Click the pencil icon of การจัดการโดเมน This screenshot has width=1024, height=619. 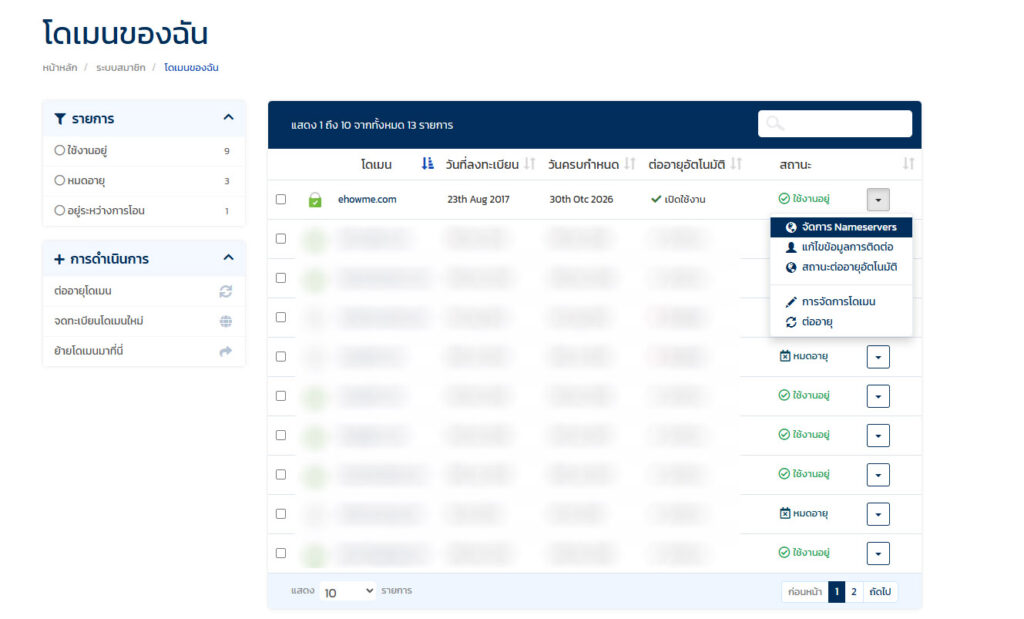[x=791, y=302]
